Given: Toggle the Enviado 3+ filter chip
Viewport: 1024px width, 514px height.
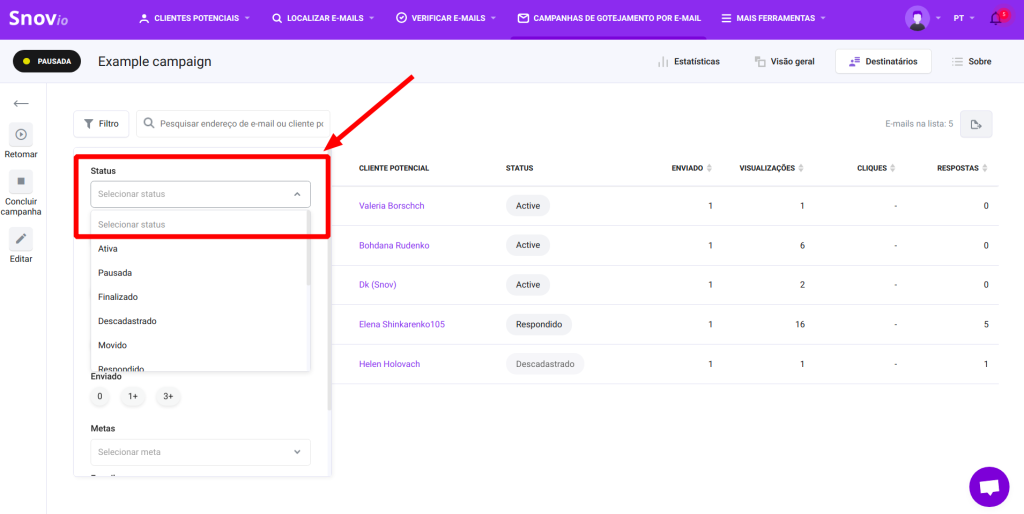Looking at the screenshot, I should coord(168,396).
